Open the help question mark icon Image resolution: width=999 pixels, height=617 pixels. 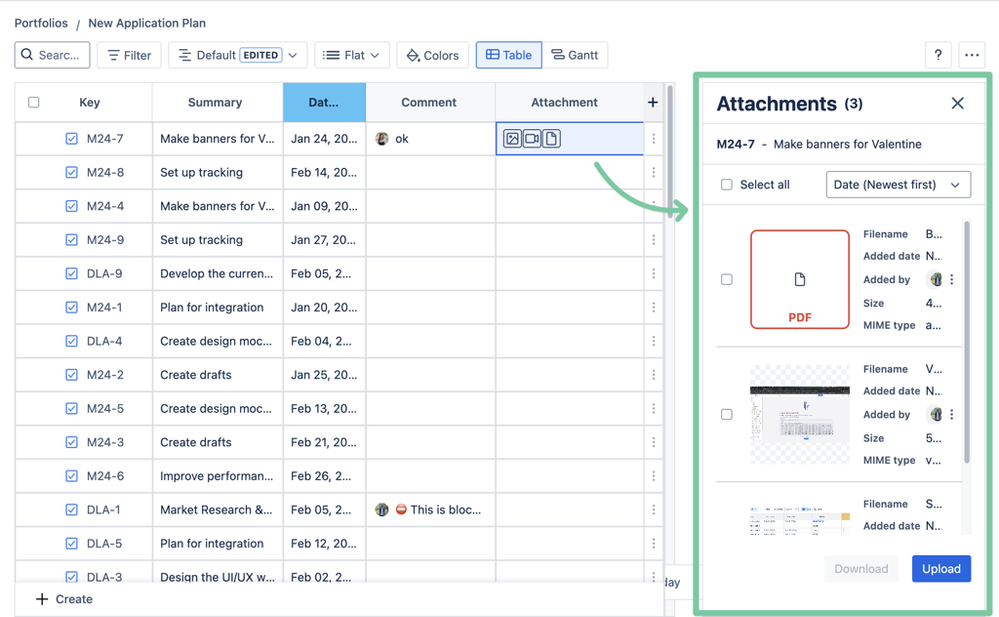point(937,55)
